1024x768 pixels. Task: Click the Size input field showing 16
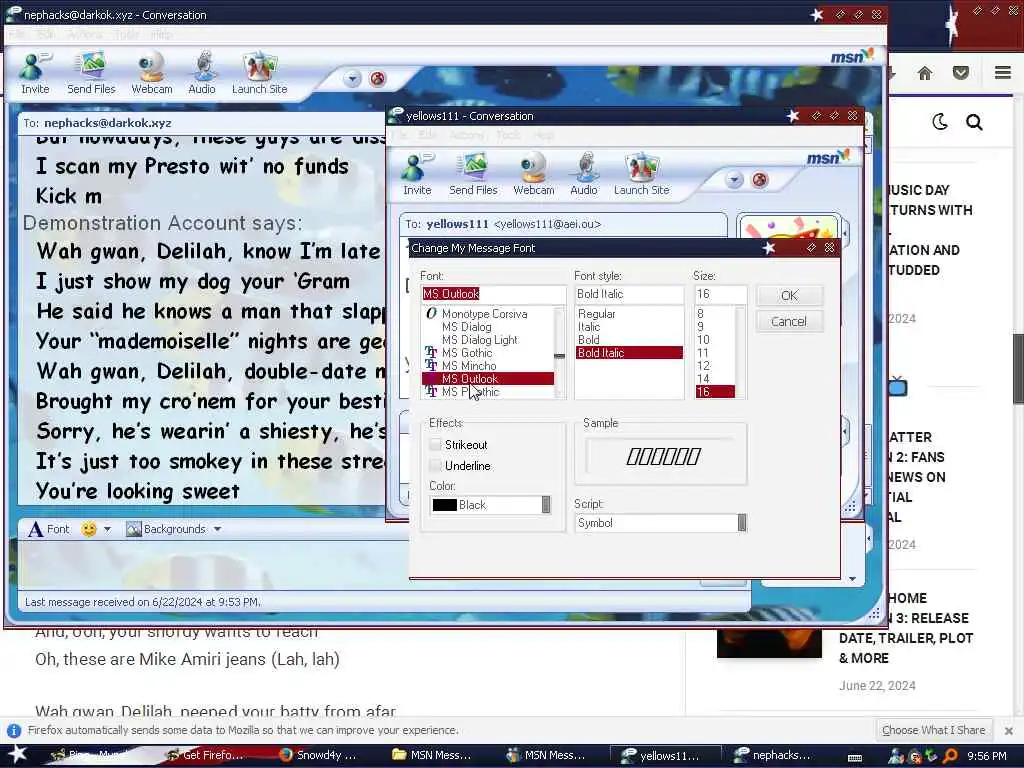point(720,294)
